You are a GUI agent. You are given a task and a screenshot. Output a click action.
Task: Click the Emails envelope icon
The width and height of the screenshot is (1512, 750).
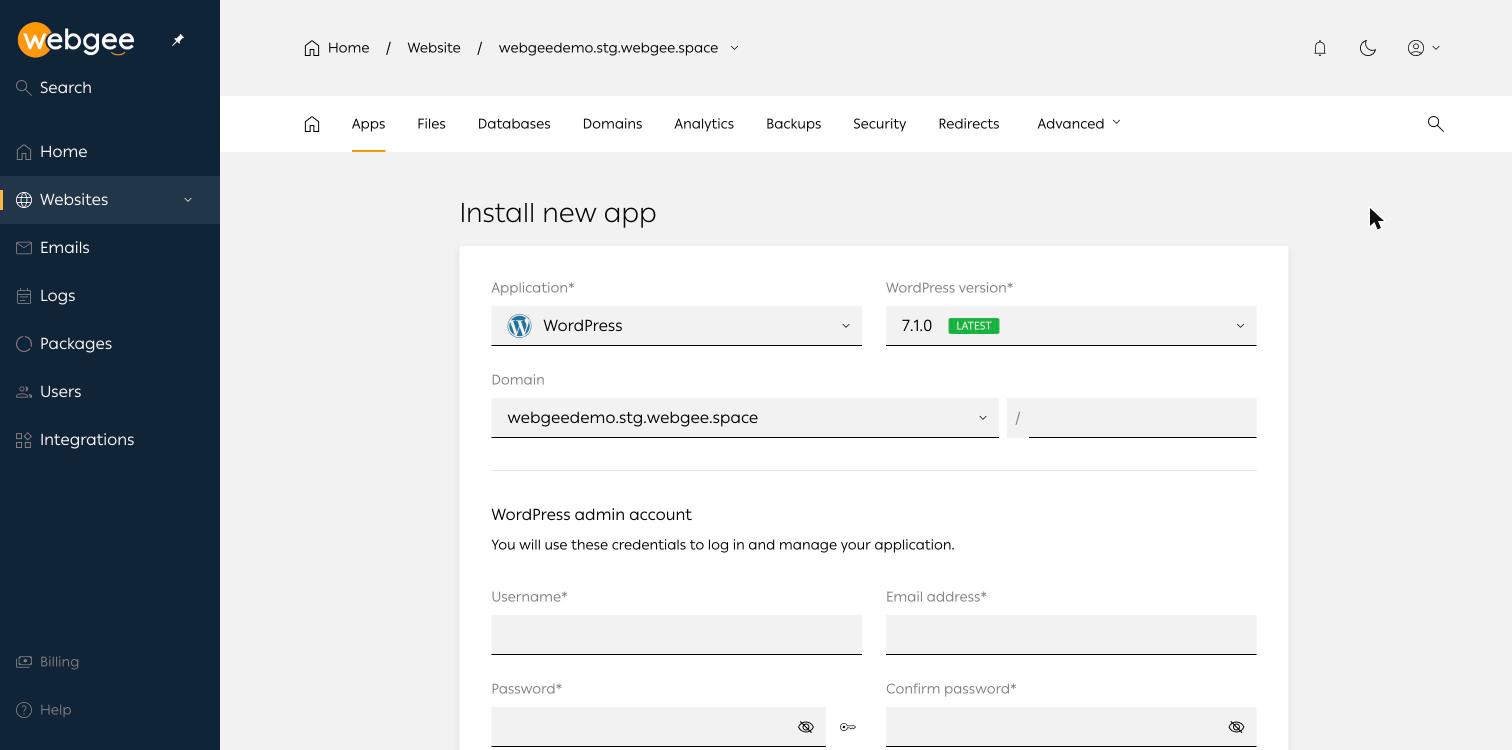pyautogui.click(x=24, y=248)
